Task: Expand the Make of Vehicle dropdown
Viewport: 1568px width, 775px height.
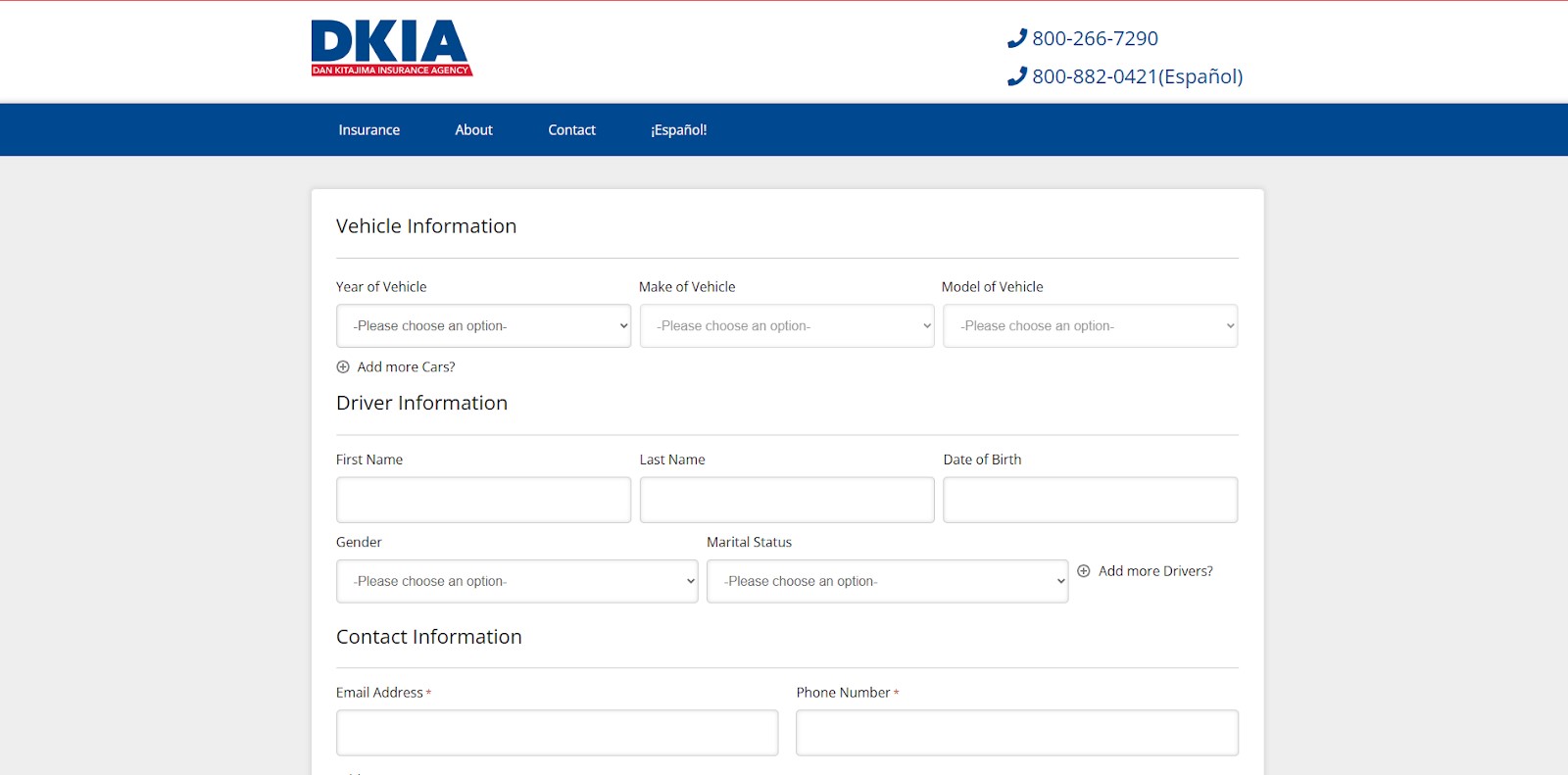Action: (x=787, y=326)
